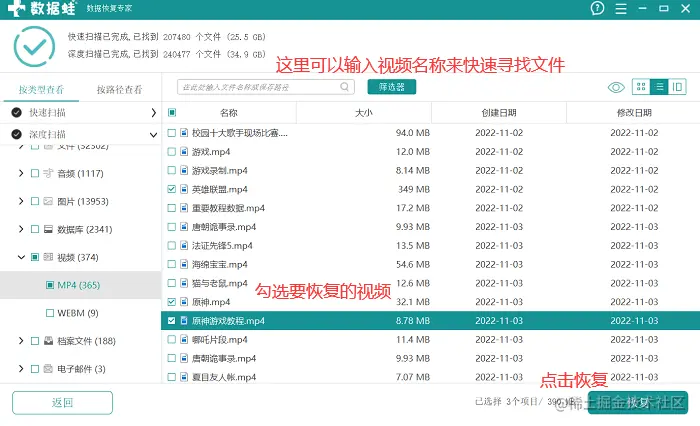Select MP4 (365) tree item
Image resolution: width=700 pixels, height=426 pixels.
[79, 285]
